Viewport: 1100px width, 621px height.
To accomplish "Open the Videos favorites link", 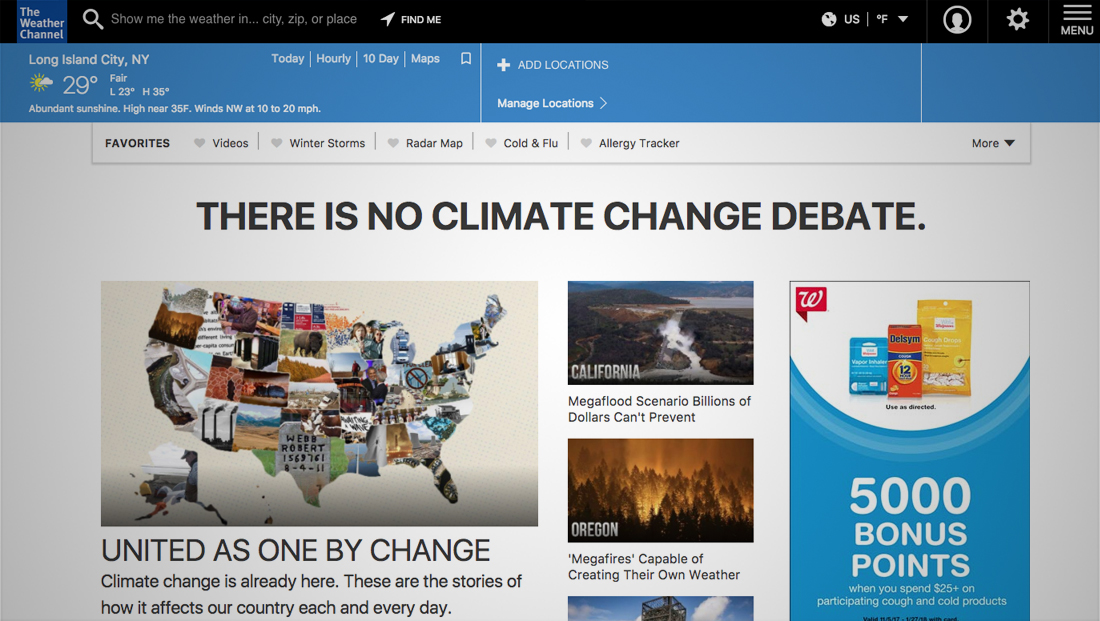I will click(230, 143).
